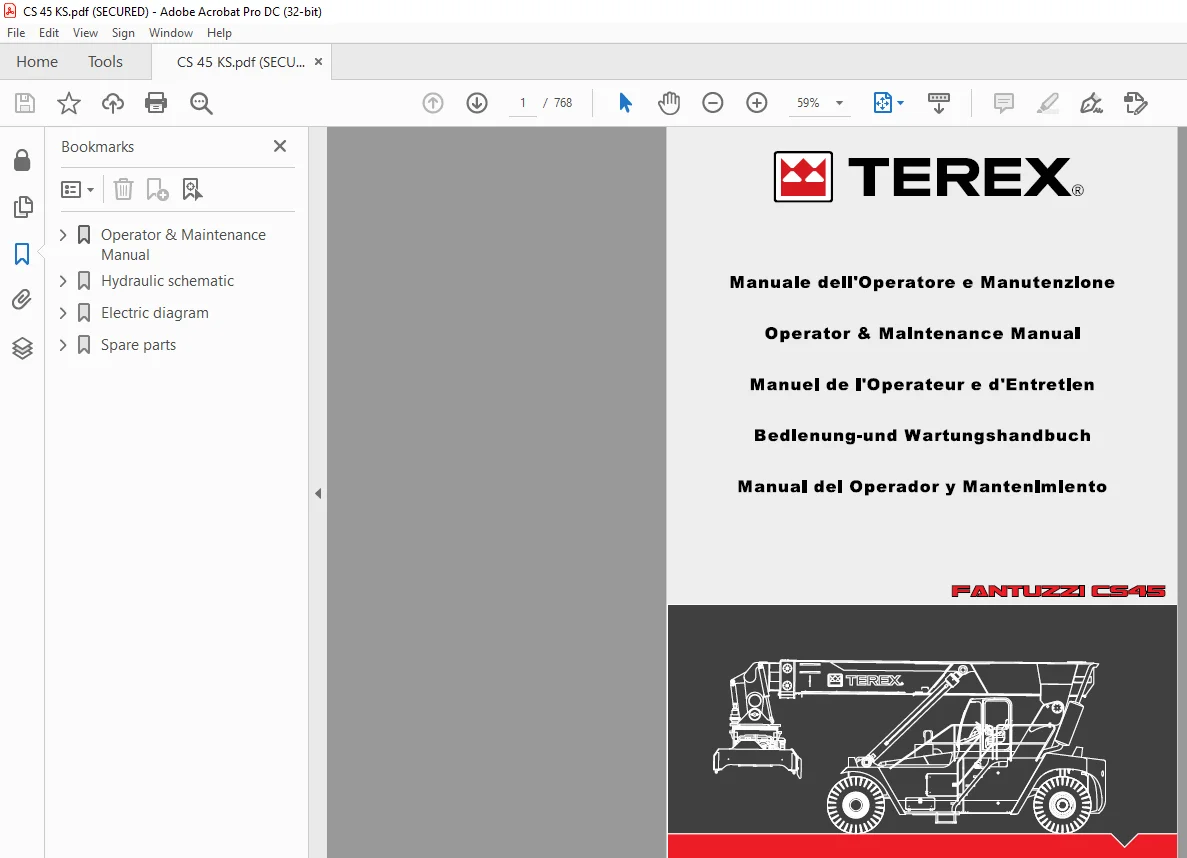Screen dimensions: 1187x858
Task: Toggle the Page Thumbnails sidebar icon
Action: click(x=23, y=207)
